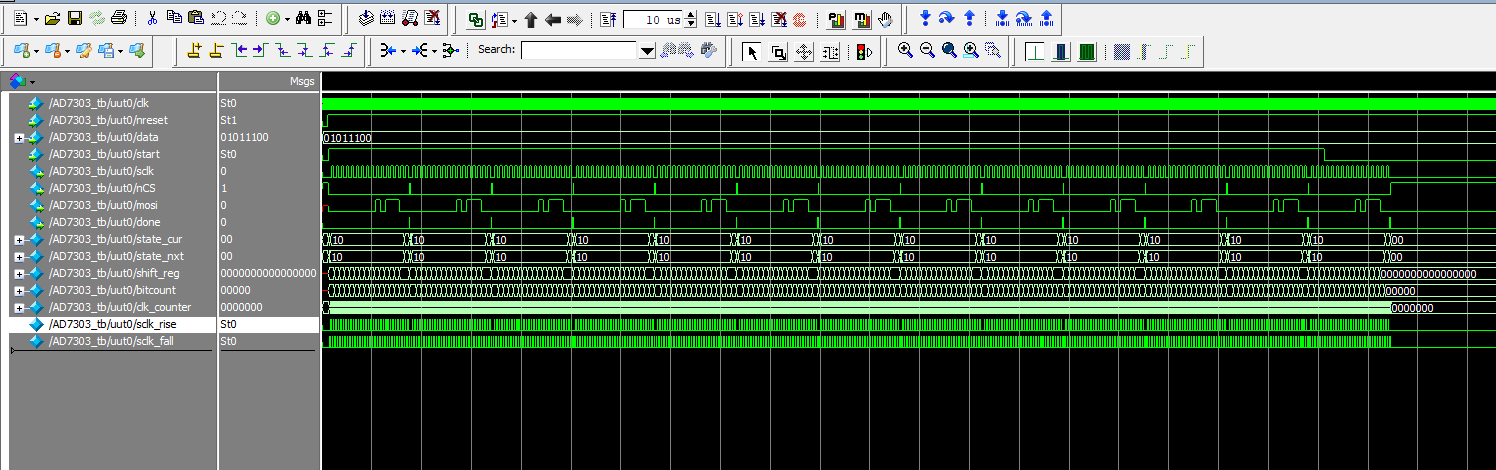Click the Step Over blue arrow
1496x470 pixels.
pos(947,18)
